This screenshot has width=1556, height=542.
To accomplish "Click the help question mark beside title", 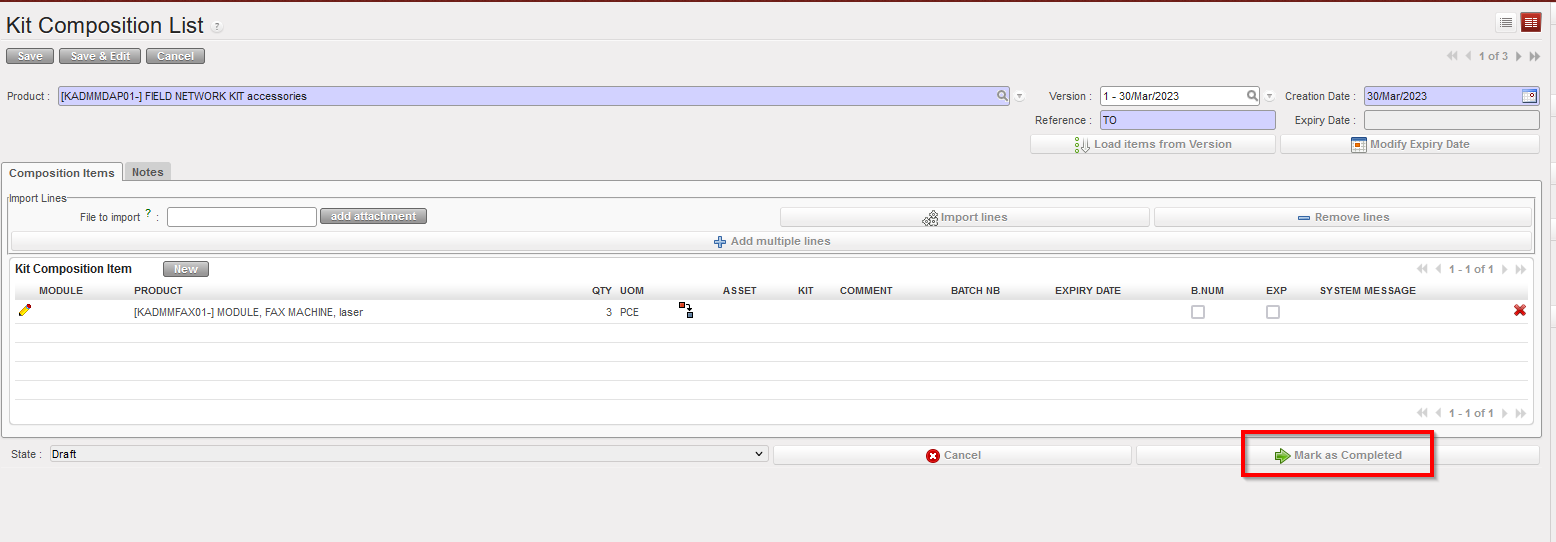I will pos(218,28).
